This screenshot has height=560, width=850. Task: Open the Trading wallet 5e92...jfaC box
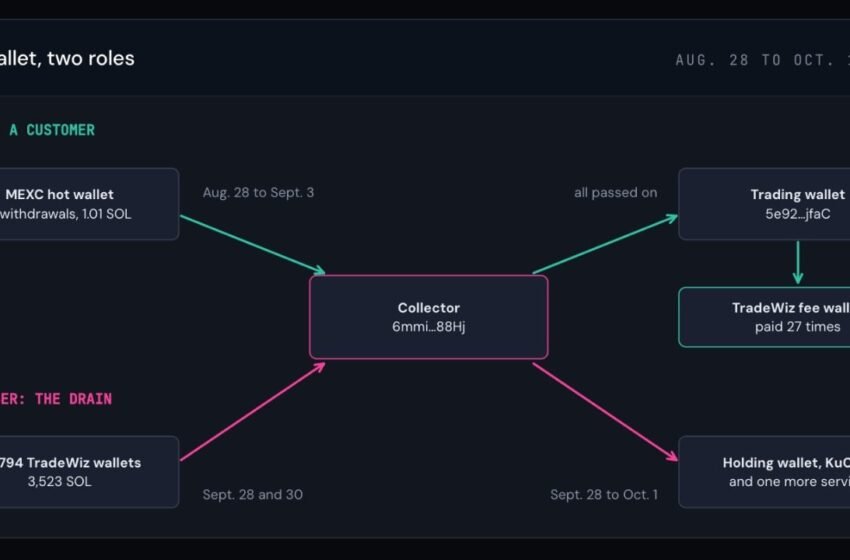click(764, 204)
